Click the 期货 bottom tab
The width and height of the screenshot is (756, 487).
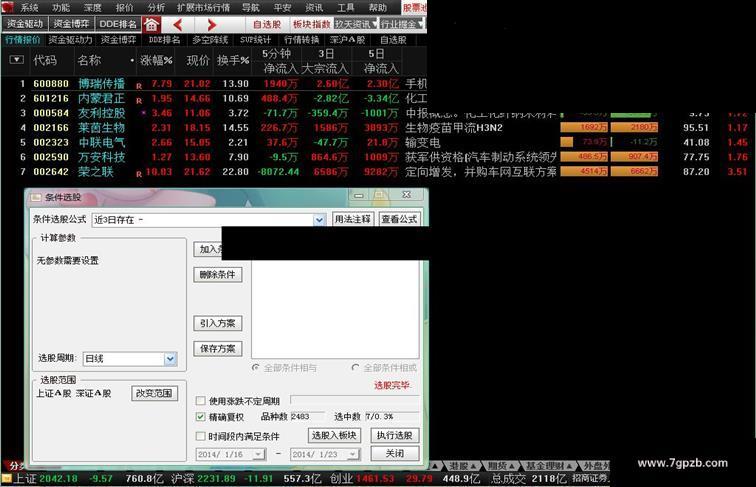click(x=501, y=466)
